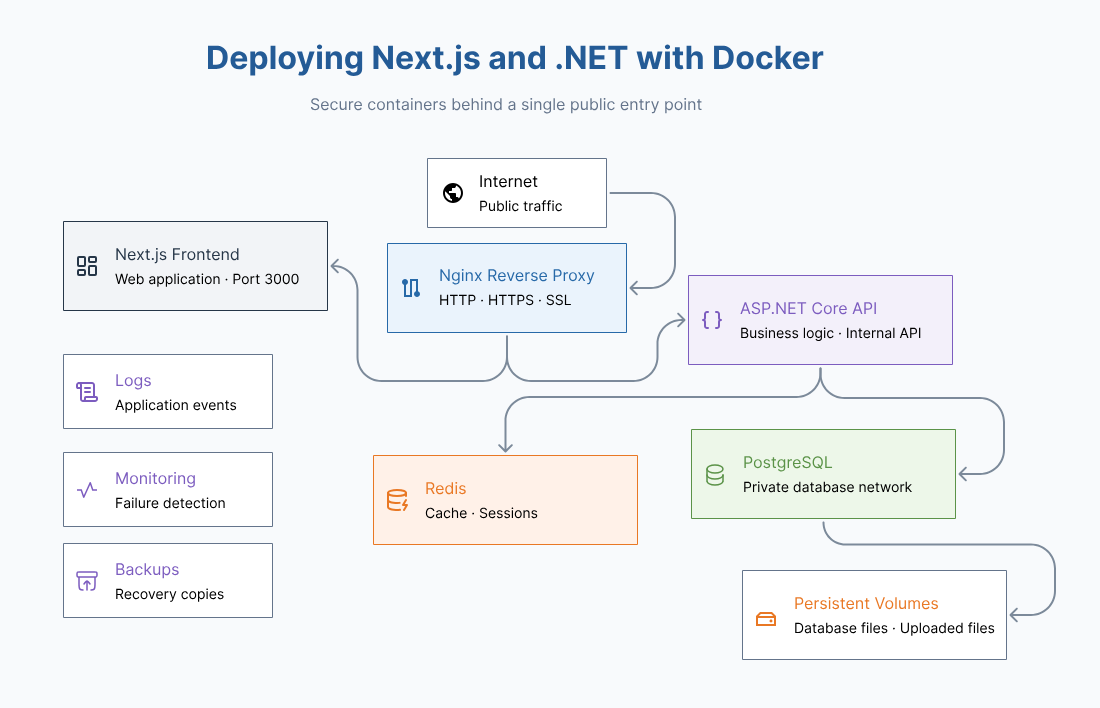Select the 'Cache · Sessions' text
The width and height of the screenshot is (1100, 708).
coord(481,514)
